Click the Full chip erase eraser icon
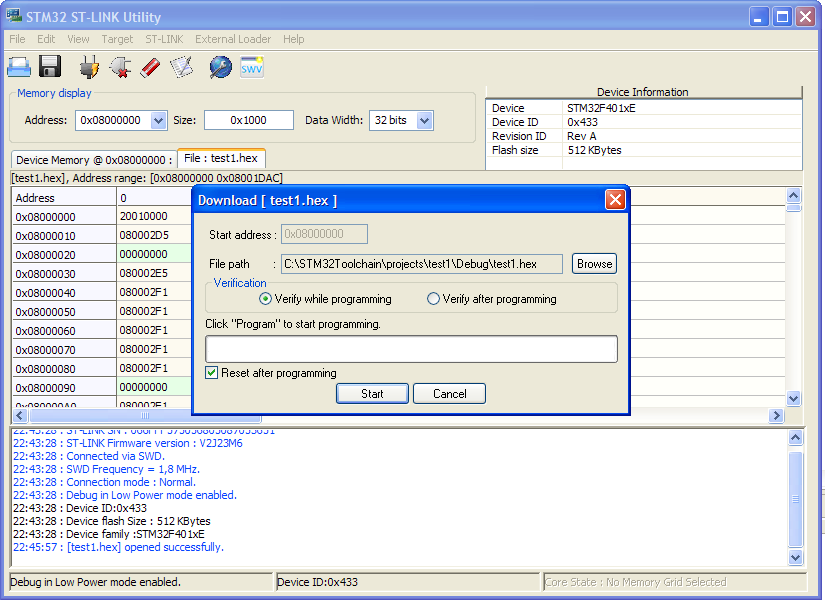Screen dimensions: 825x606 [x=150, y=67]
